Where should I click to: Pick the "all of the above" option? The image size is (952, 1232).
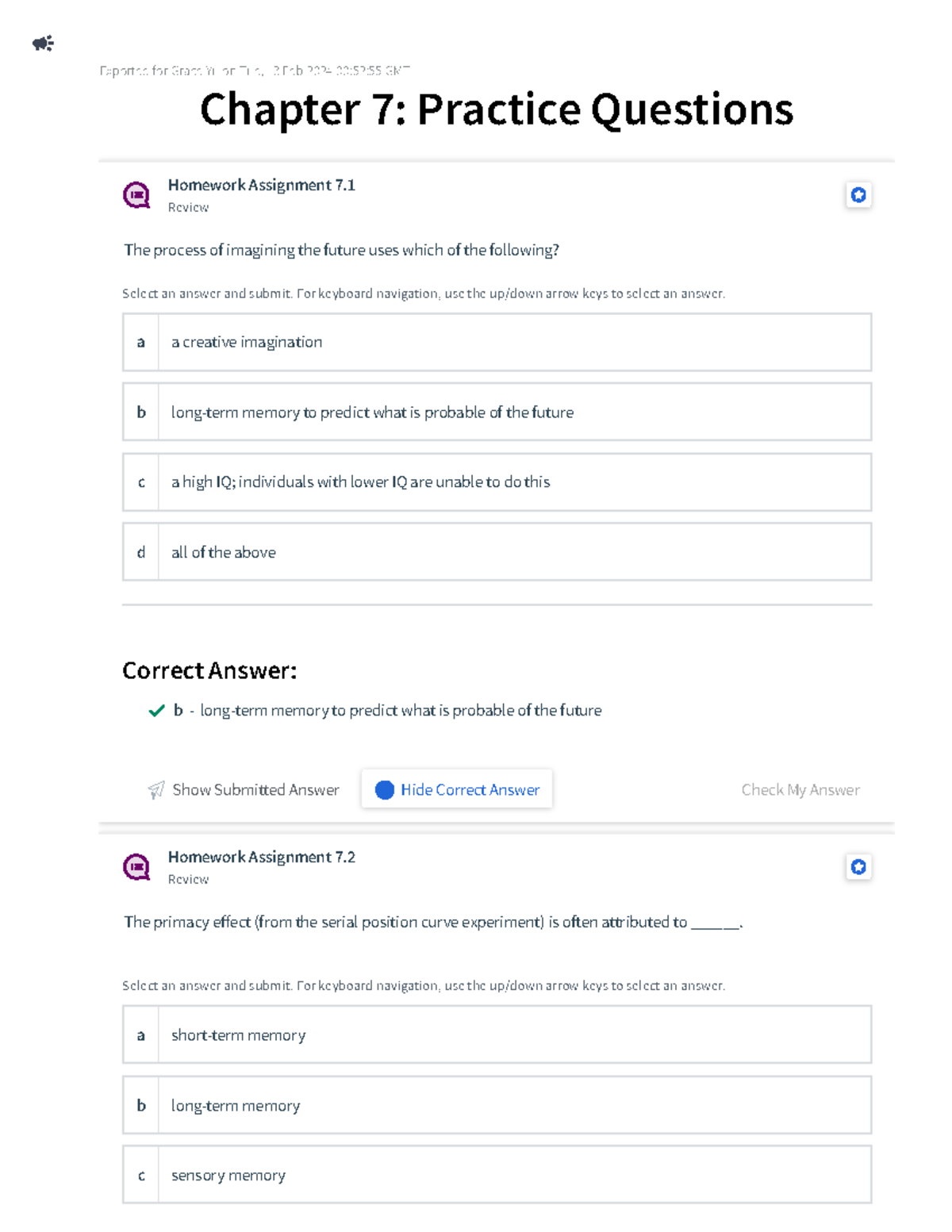pyautogui.click(x=497, y=552)
